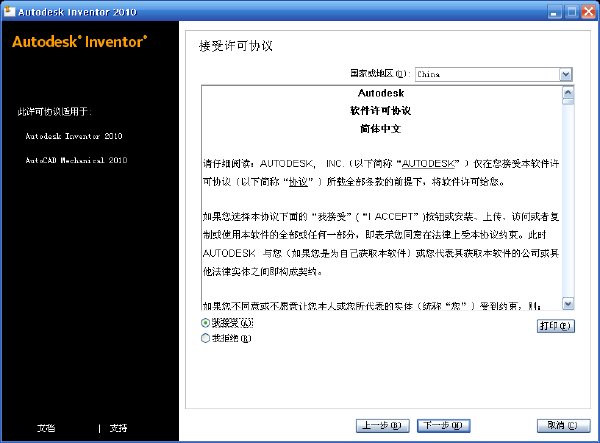Click the license scrollbar thumb
The image size is (600, 443).
coord(568,101)
